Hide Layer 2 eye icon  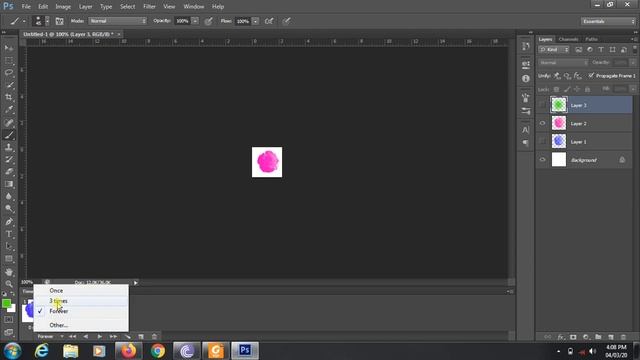542,123
